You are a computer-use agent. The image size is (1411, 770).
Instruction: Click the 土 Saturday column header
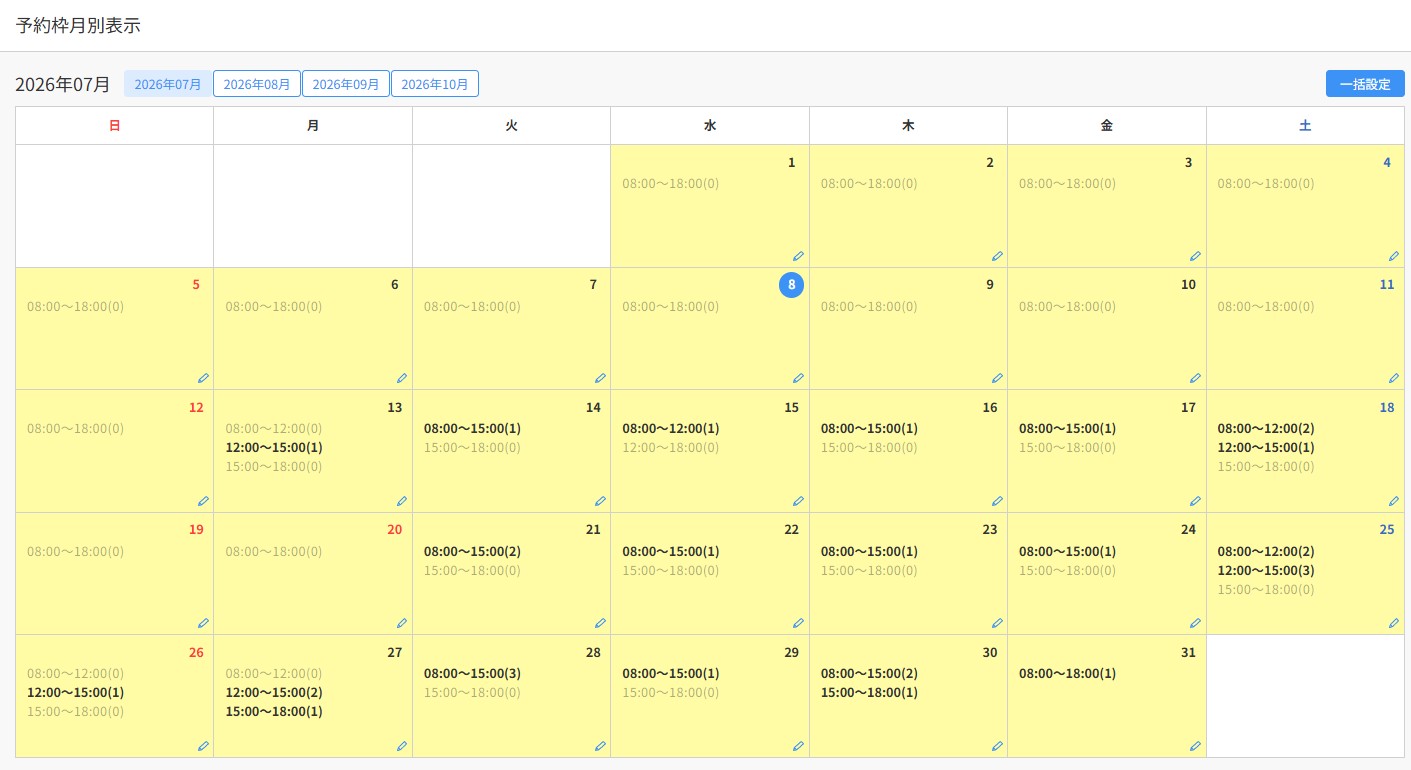[1305, 126]
